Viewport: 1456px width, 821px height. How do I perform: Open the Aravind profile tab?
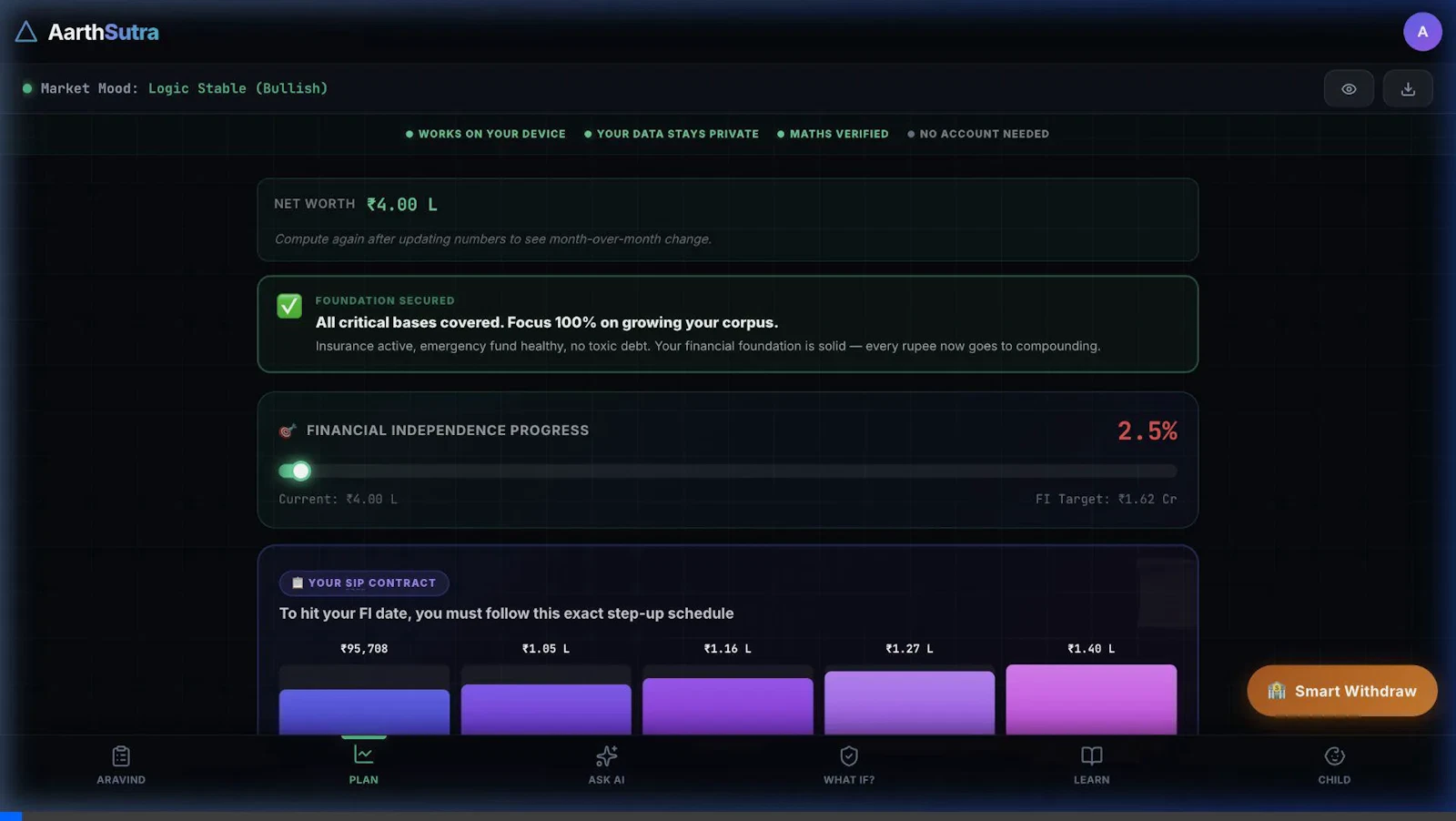[x=121, y=765]
